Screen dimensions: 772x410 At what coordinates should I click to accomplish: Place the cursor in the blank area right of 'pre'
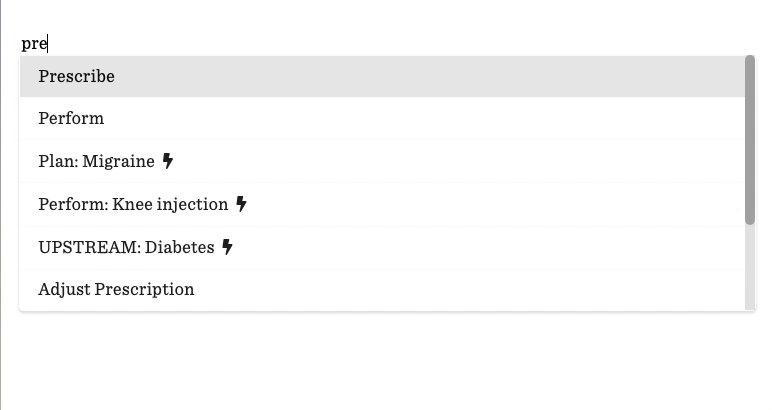coord(394,43)
